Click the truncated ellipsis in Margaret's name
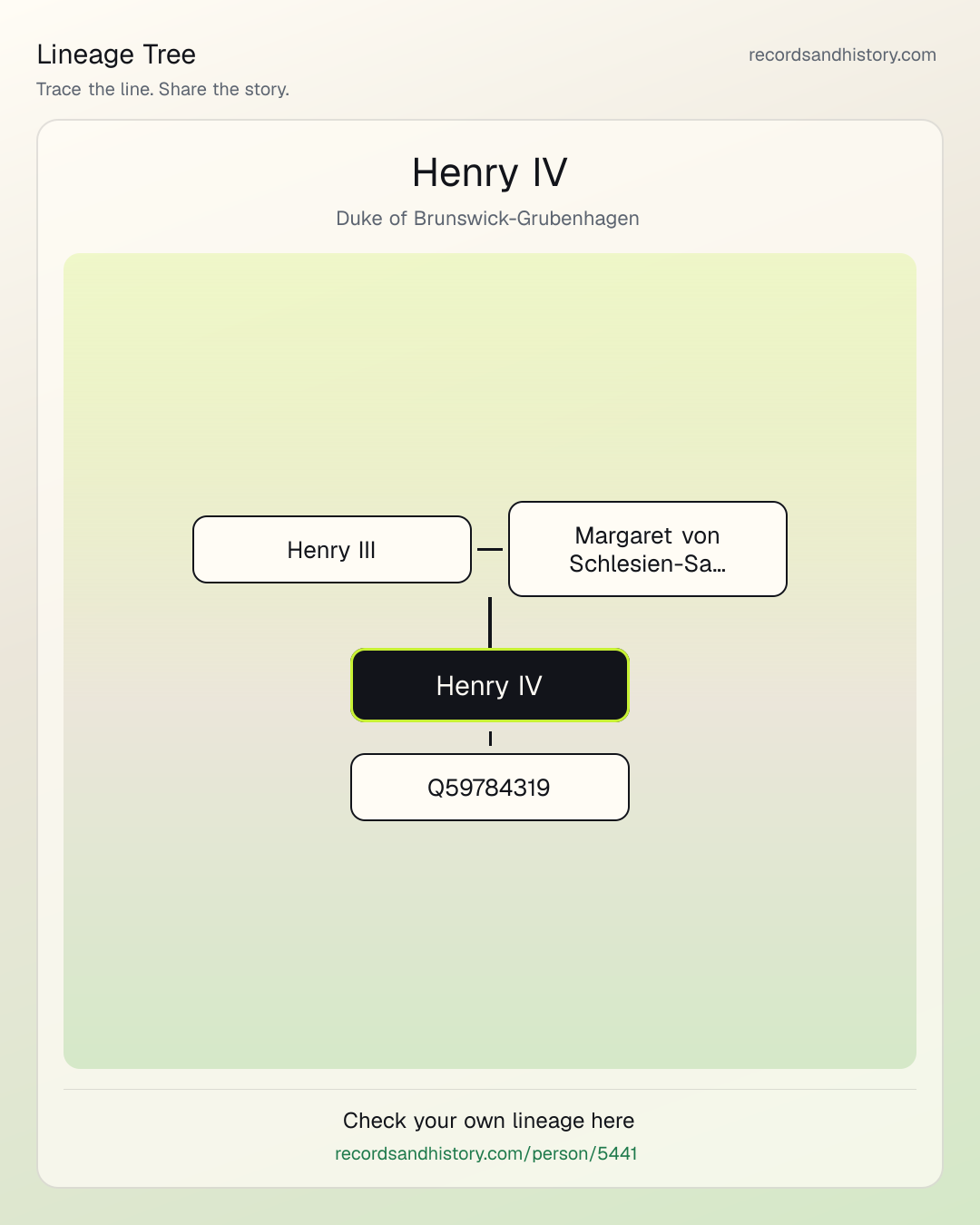Screen dimensions: 980x1225 click(719, 564)
